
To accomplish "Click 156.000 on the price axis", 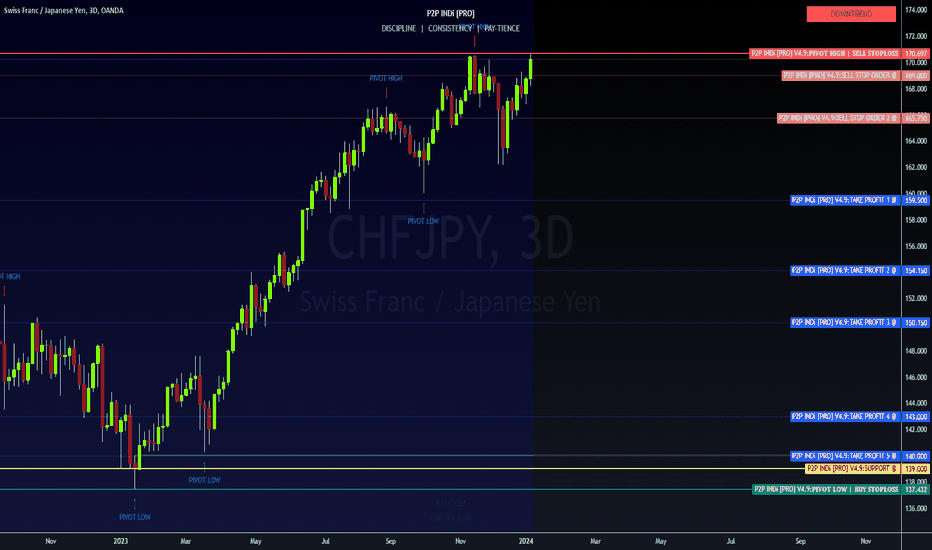I will click(916, 246).
